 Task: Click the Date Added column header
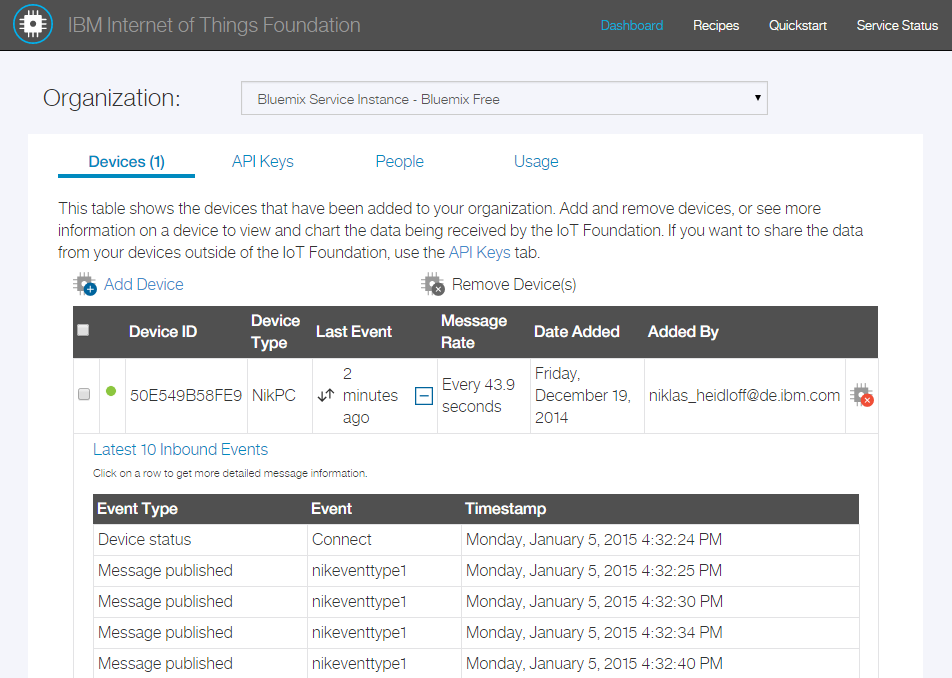click(577, 331)
